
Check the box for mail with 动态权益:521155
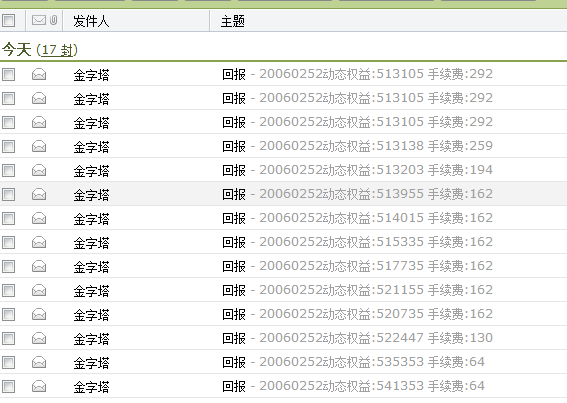pyautogui.click(x=8, y=290)
